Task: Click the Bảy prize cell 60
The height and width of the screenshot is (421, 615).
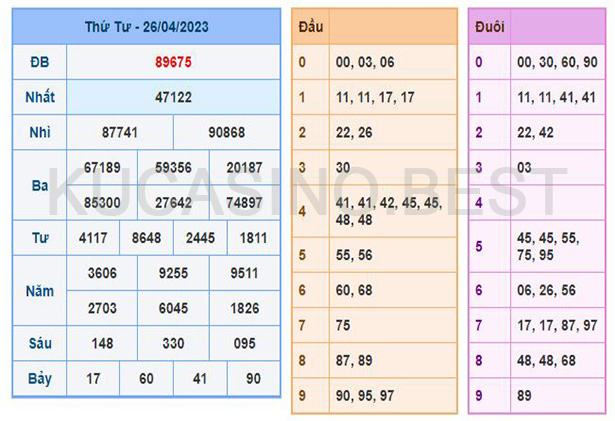Action: click(x=146, y=379)
